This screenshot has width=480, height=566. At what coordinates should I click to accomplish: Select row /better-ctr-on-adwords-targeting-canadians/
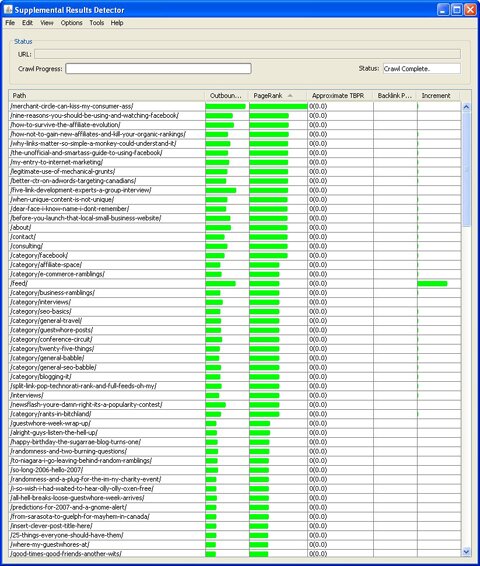tap(235, 181)
